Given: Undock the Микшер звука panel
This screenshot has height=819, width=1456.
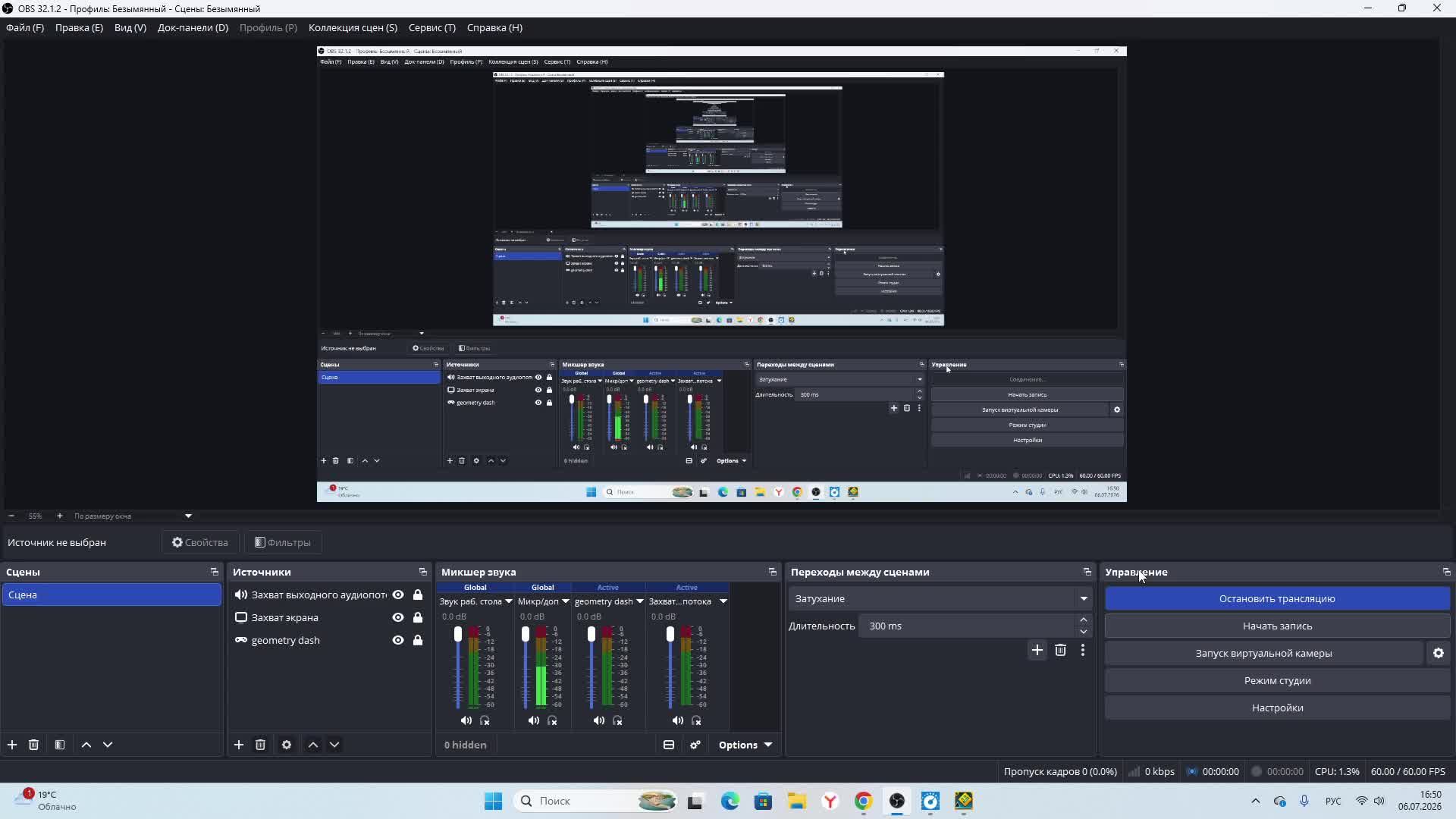Looking at the screenshot, I should click(773, 572).
